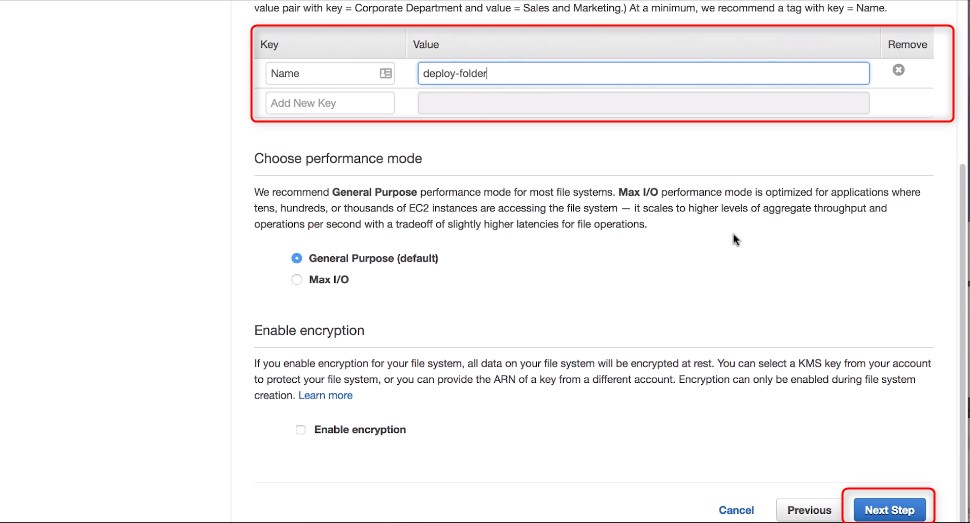Focus the Name key input field
This screenshot has height=523, width=970.
tap(330, 73)
